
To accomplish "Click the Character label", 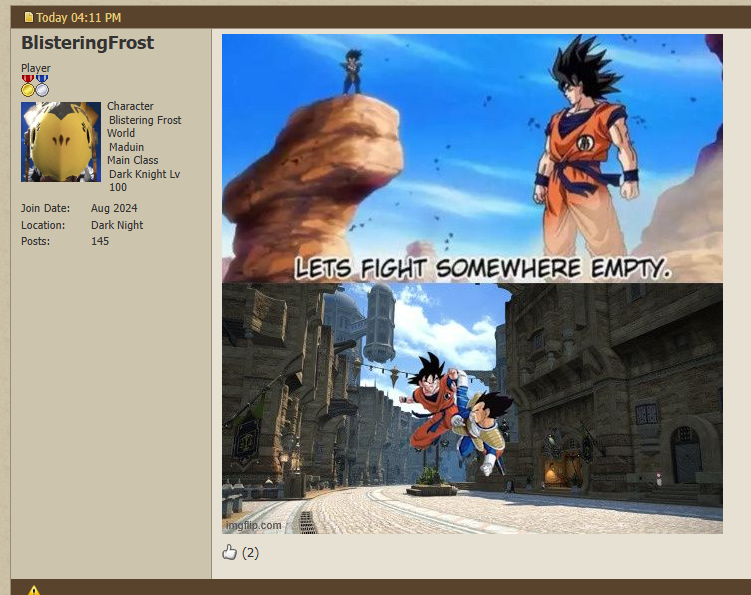I will pos(130,106).
